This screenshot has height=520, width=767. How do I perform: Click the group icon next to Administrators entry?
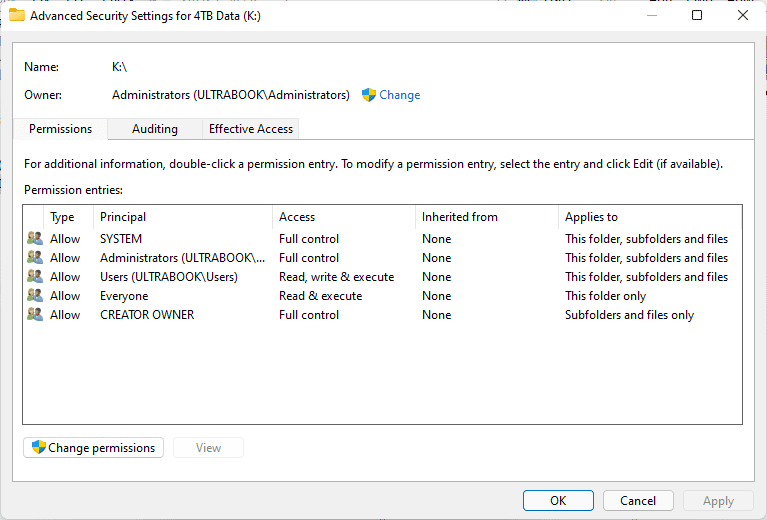[x=35, y=258]
